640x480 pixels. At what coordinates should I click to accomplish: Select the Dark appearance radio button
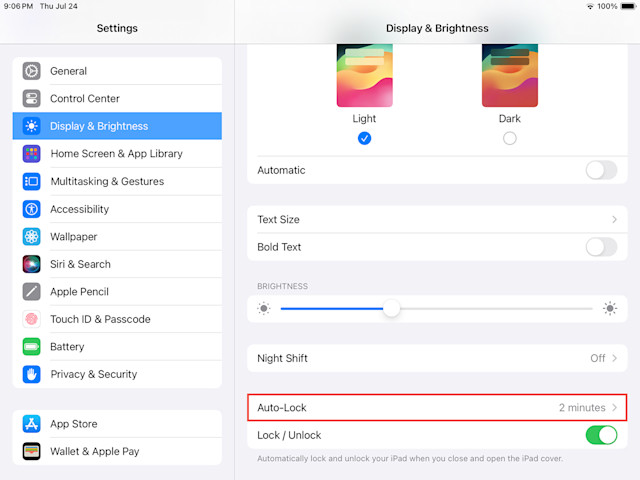[x=509, y=138]
